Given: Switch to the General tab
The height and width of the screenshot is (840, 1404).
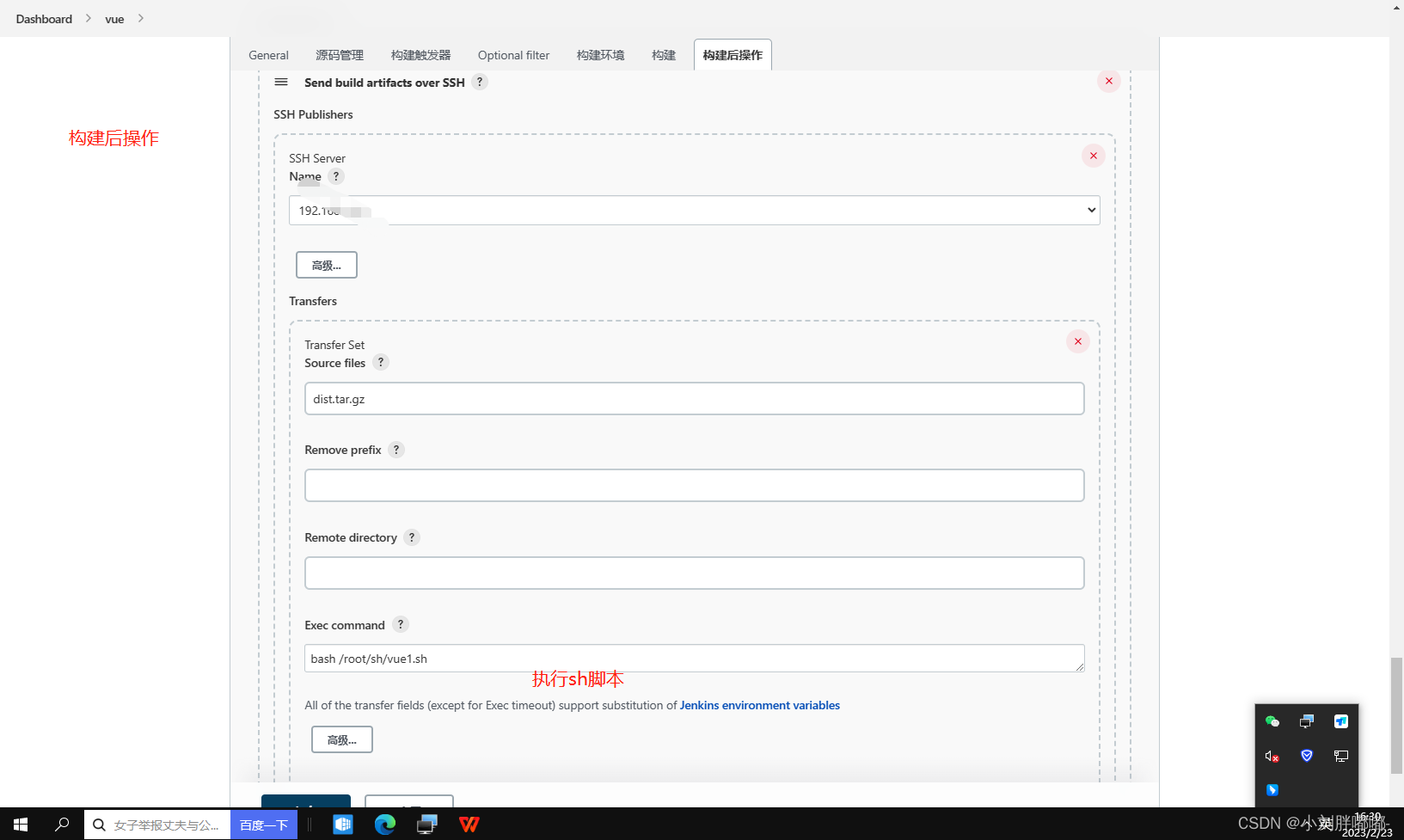Looking at the screenshot, I should [268, 54].
